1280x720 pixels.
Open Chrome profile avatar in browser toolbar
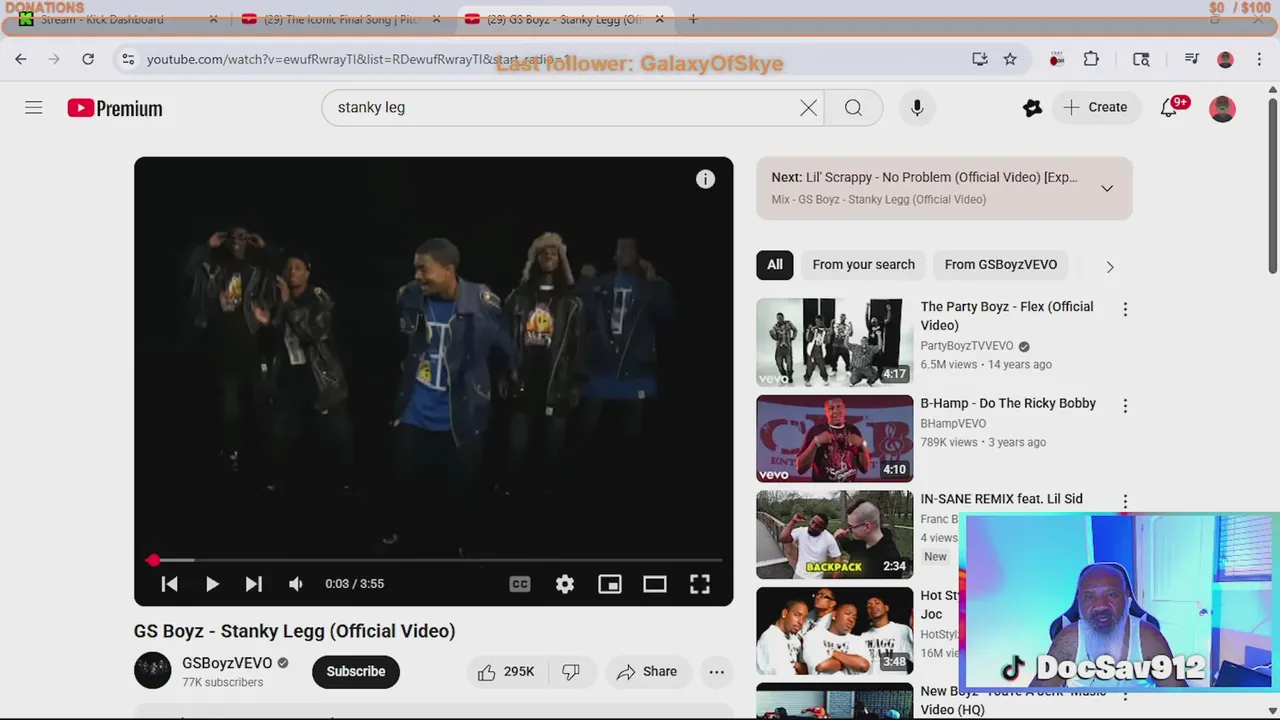tap(1225, 60)
